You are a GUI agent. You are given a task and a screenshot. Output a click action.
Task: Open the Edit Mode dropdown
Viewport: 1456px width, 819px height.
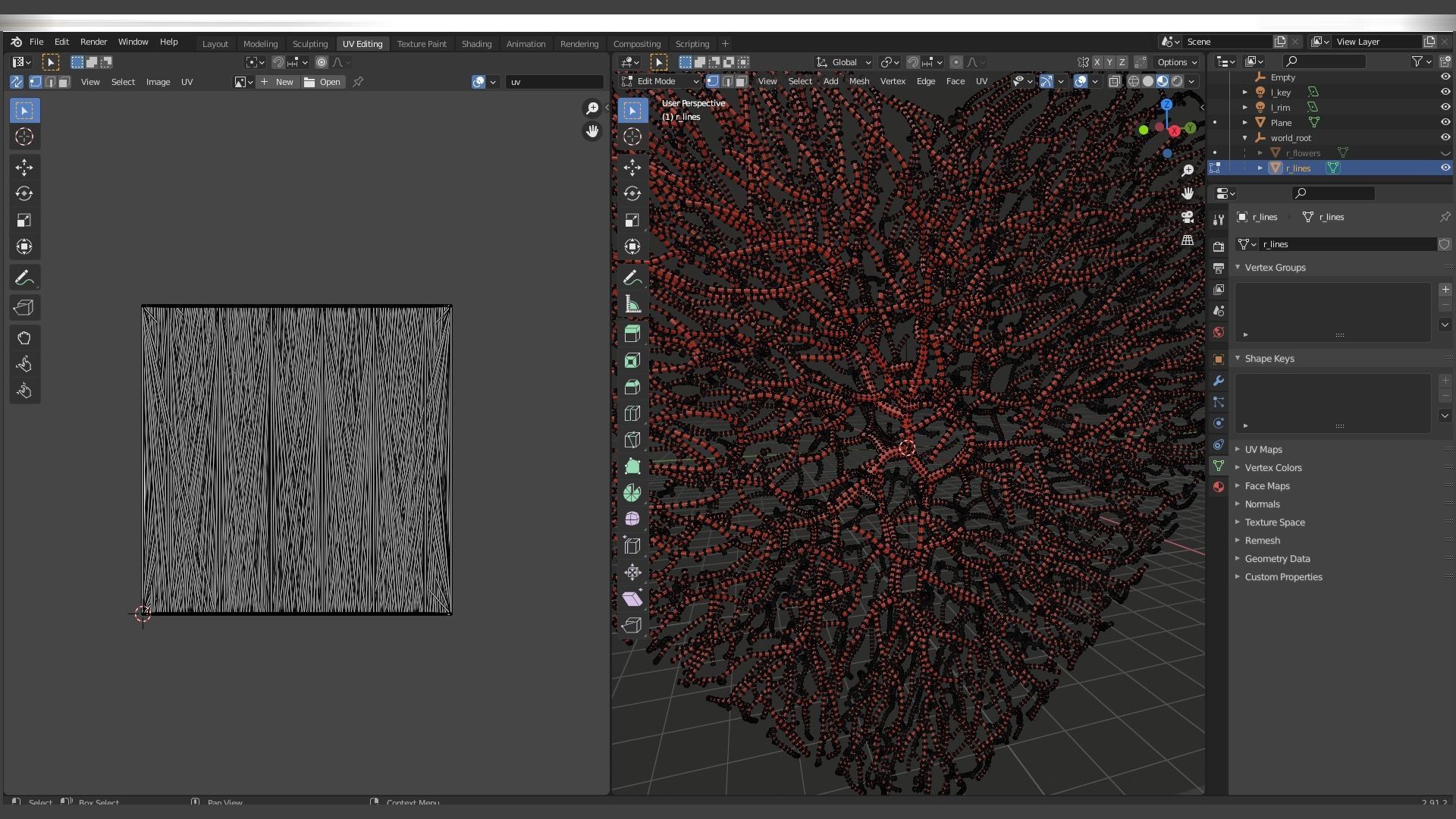(660, 81)
